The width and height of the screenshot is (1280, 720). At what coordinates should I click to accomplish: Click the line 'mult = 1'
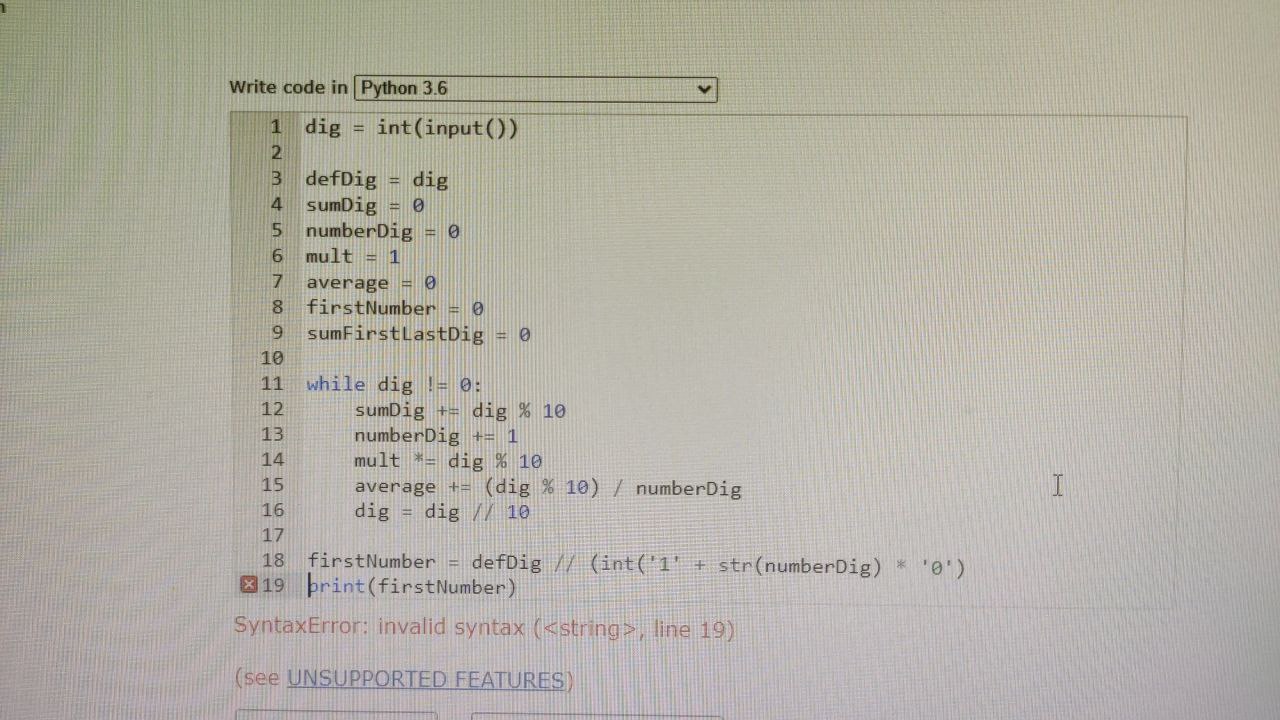(x=352, y=256)
